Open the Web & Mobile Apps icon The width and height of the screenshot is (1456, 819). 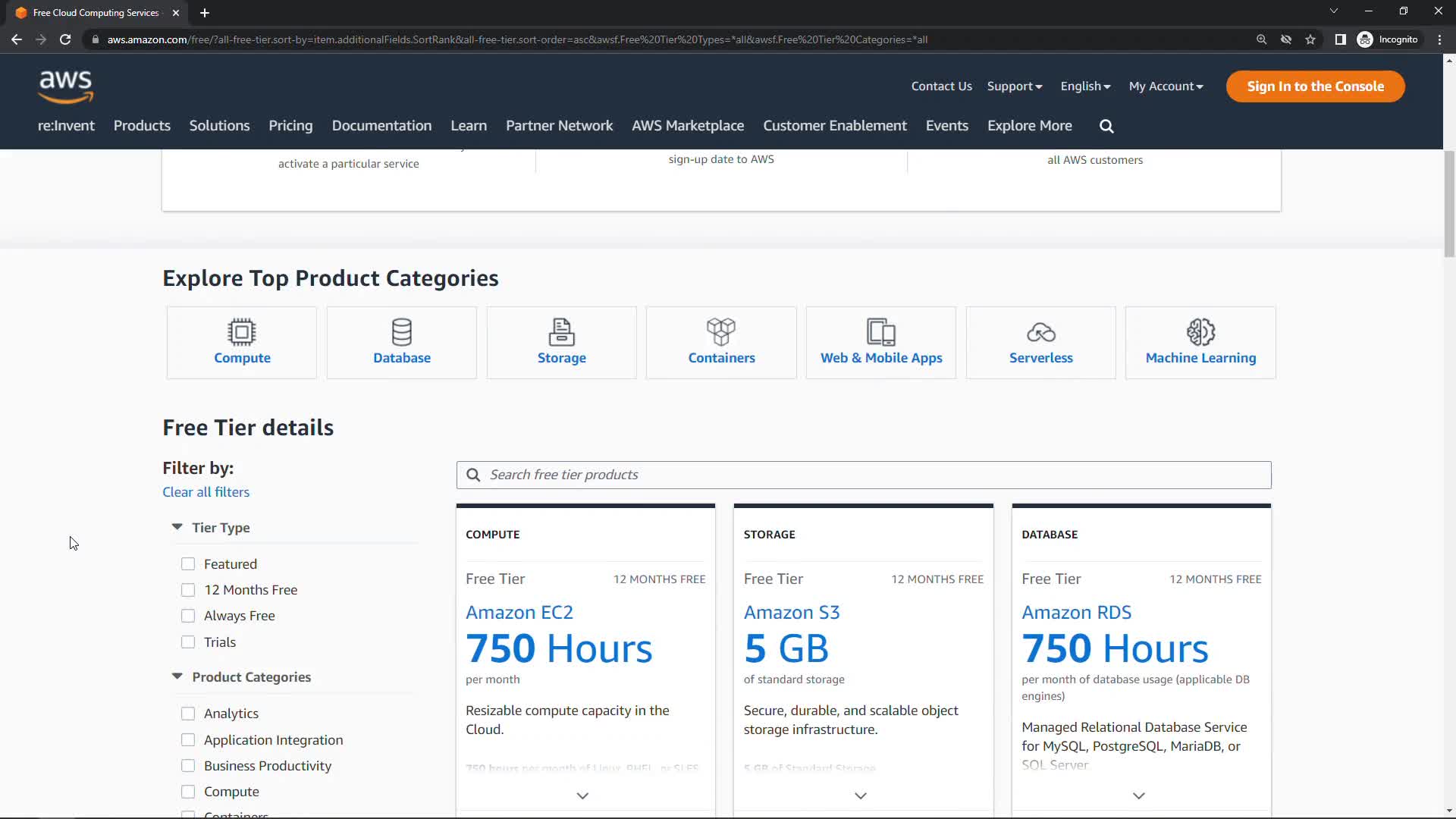point(881,332)
